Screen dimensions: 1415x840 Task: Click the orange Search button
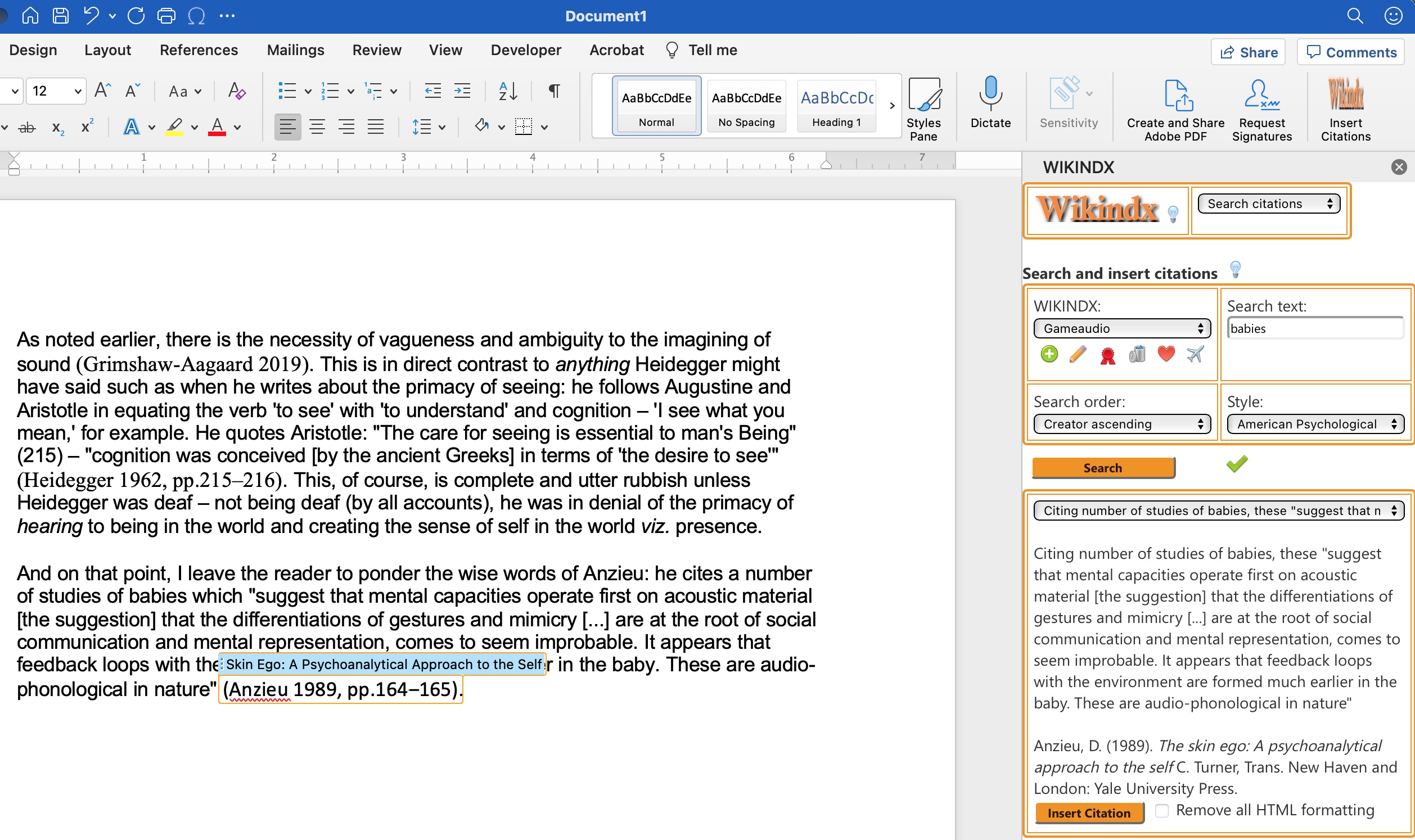[x=1103, y=468]
